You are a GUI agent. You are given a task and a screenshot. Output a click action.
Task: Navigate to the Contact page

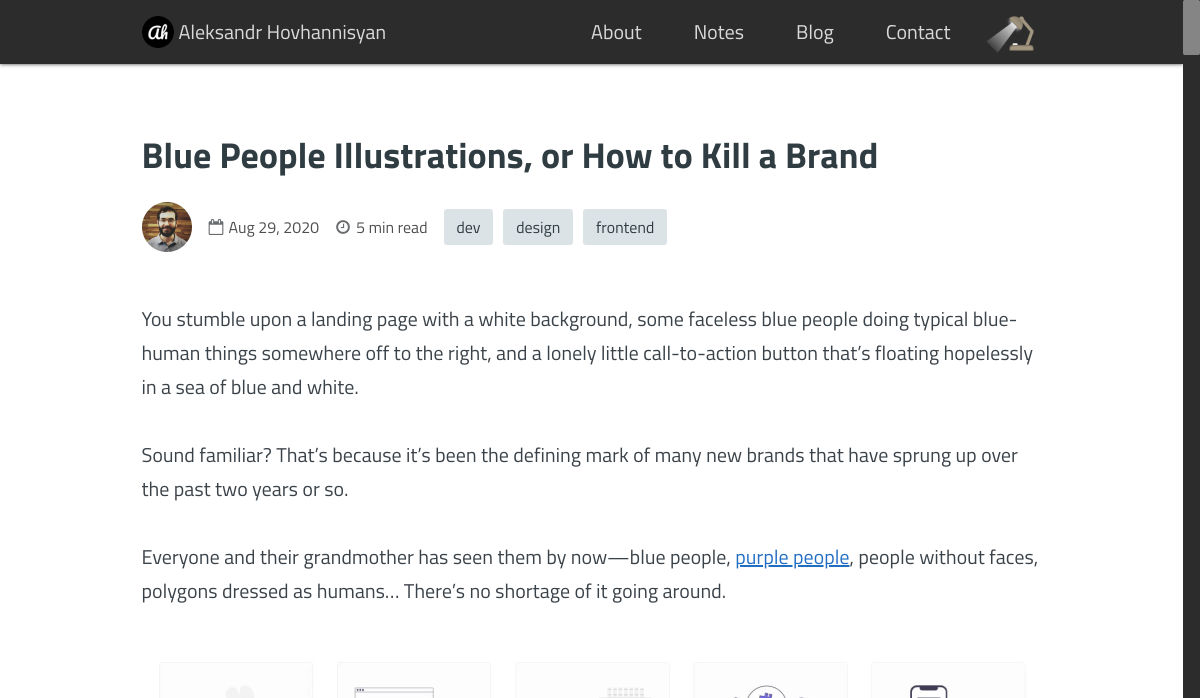[917, 32]
